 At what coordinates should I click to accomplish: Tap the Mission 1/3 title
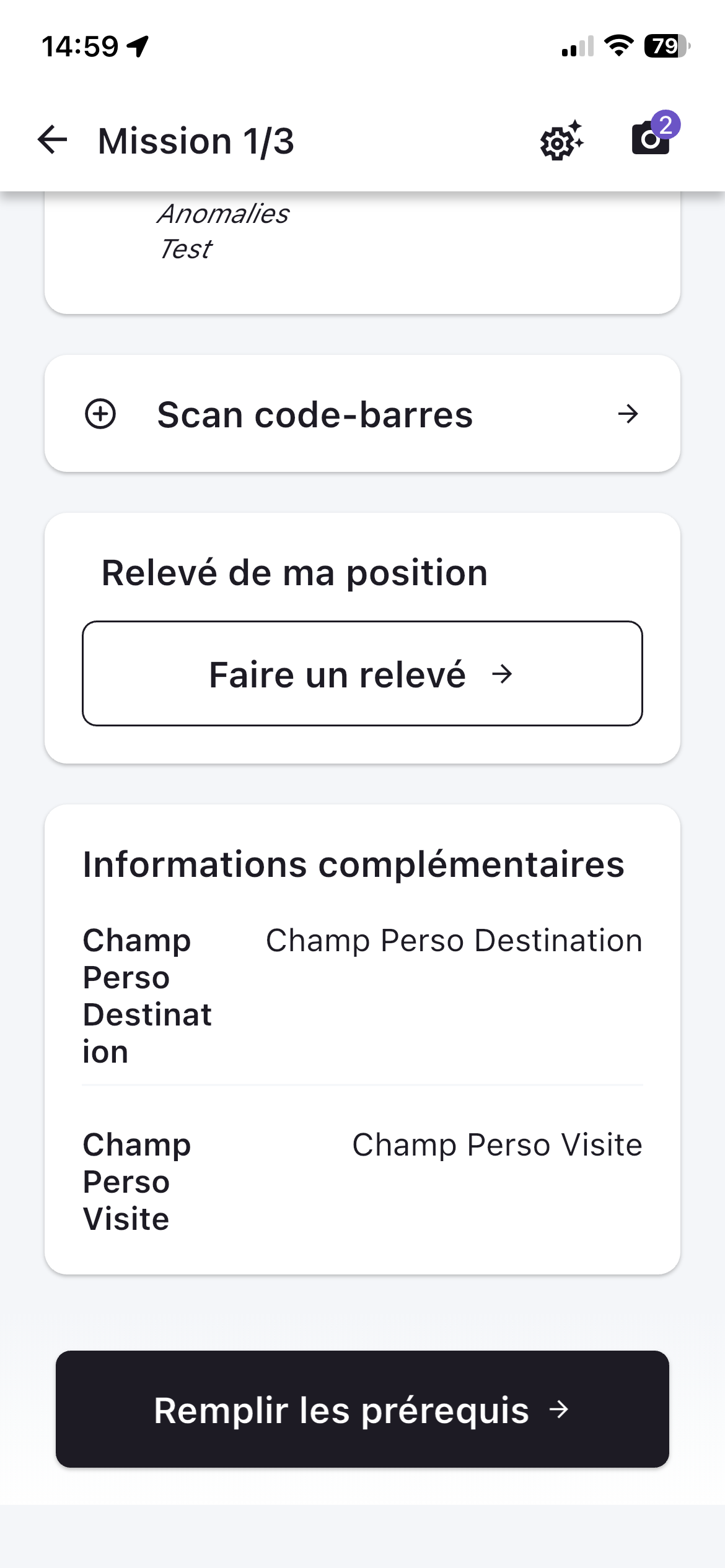click(196, 141)
